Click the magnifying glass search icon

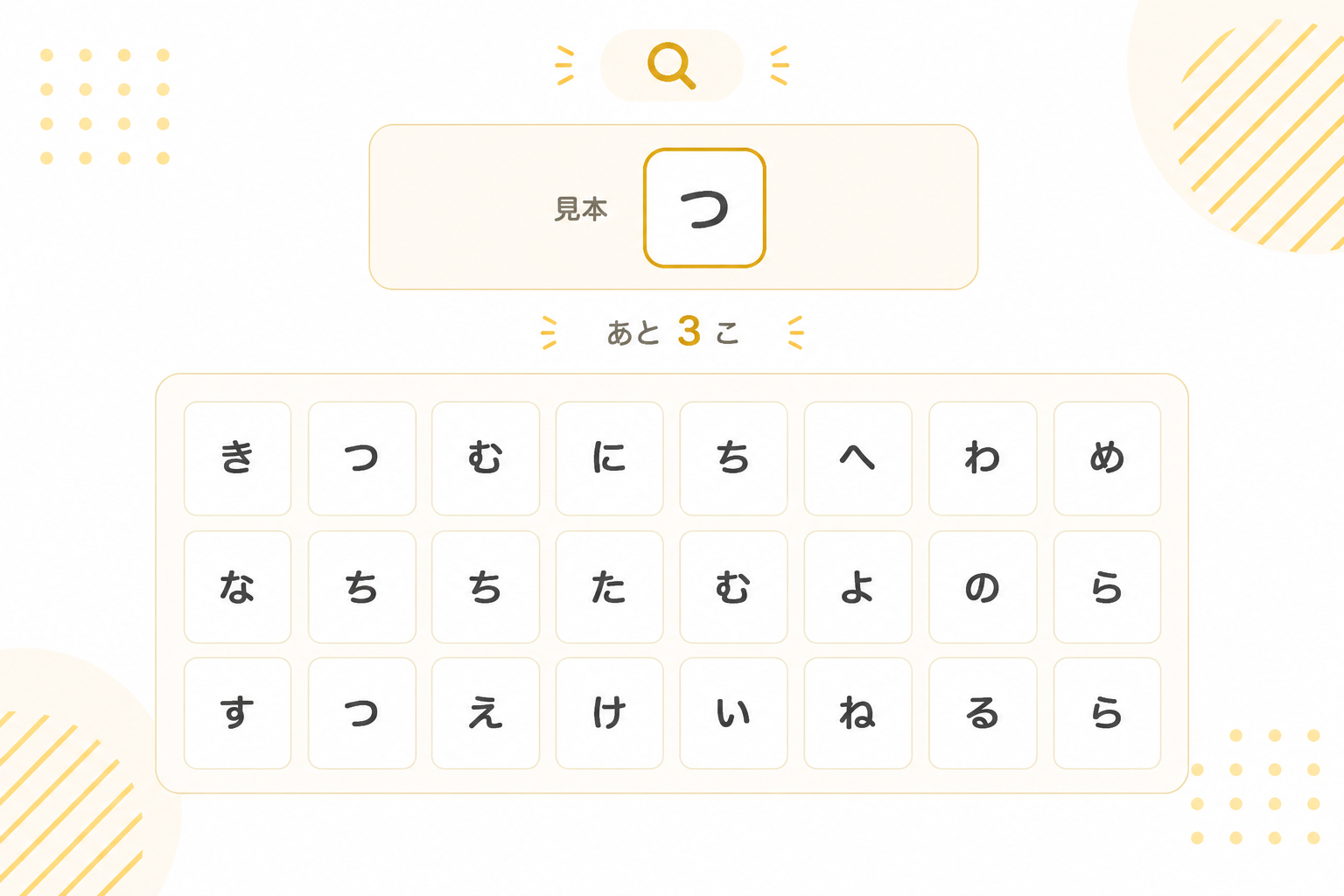coord(671,66)
